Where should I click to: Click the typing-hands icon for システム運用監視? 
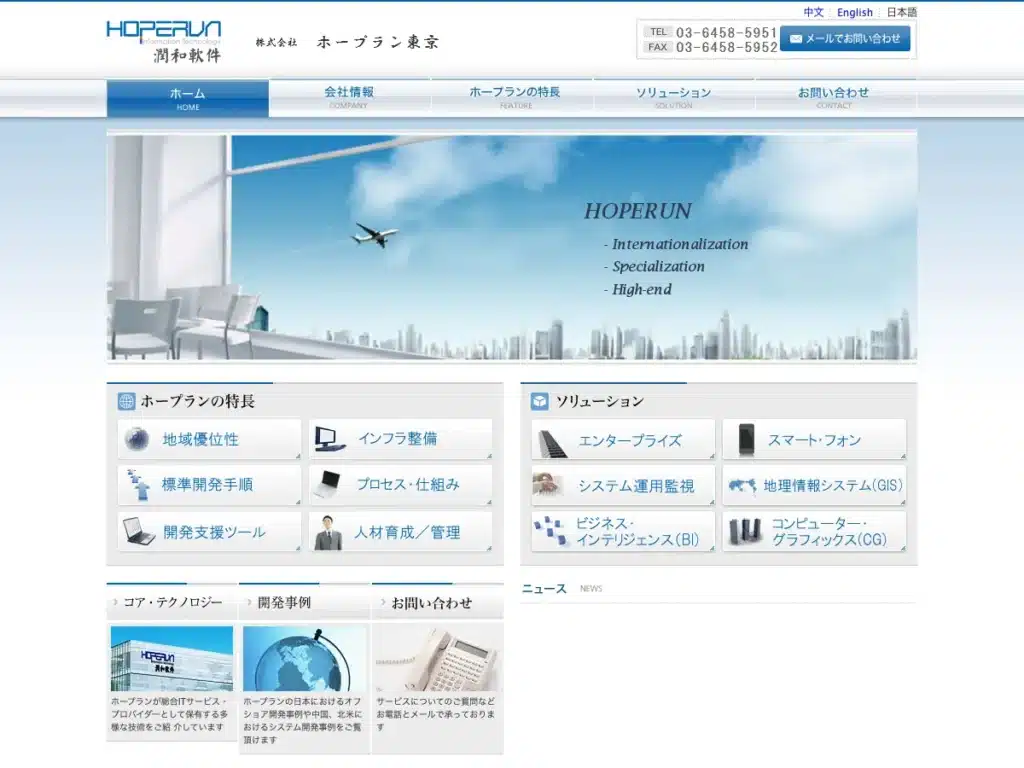[x=548, y=485]
